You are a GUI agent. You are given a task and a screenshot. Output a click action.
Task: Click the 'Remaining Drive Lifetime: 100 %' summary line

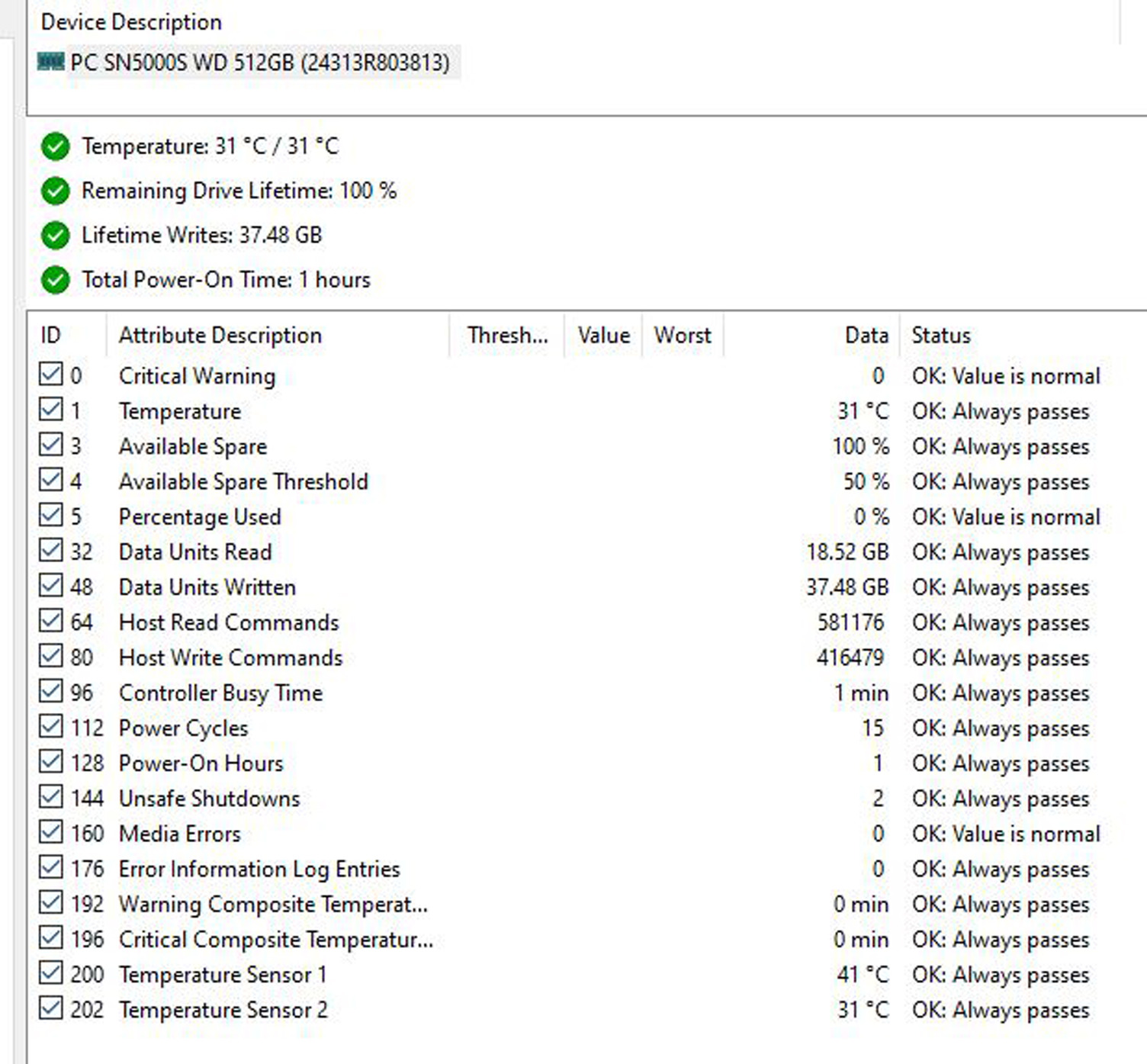[239, 191]
